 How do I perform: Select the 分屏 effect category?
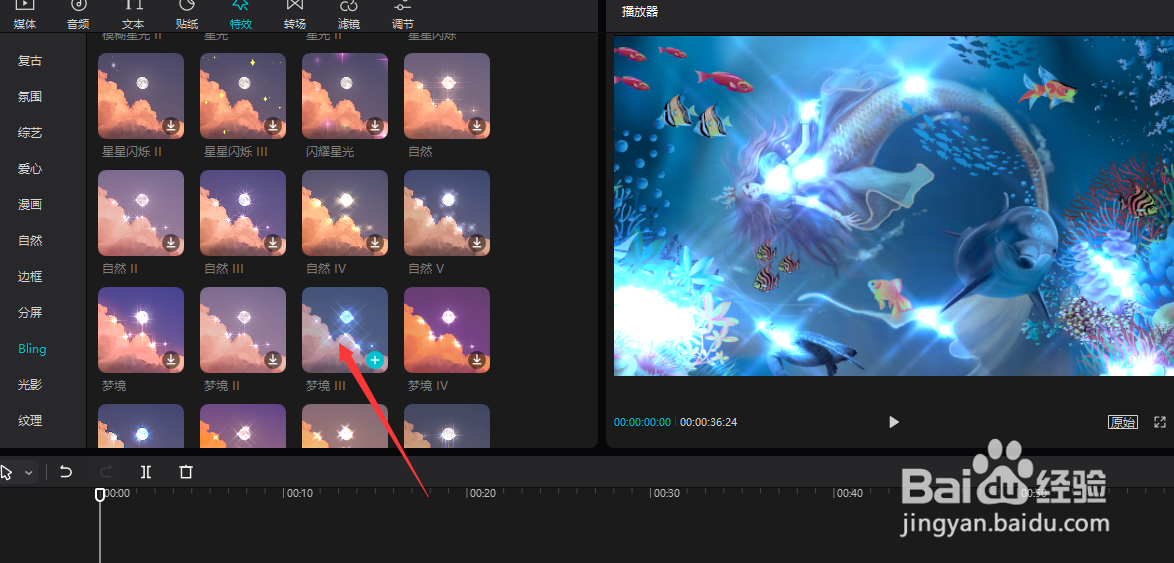[x=30, y=312]
